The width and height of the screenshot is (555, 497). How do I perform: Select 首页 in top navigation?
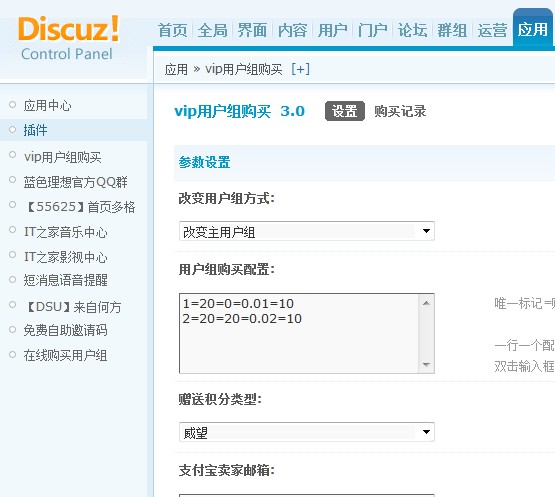[172, 30]
